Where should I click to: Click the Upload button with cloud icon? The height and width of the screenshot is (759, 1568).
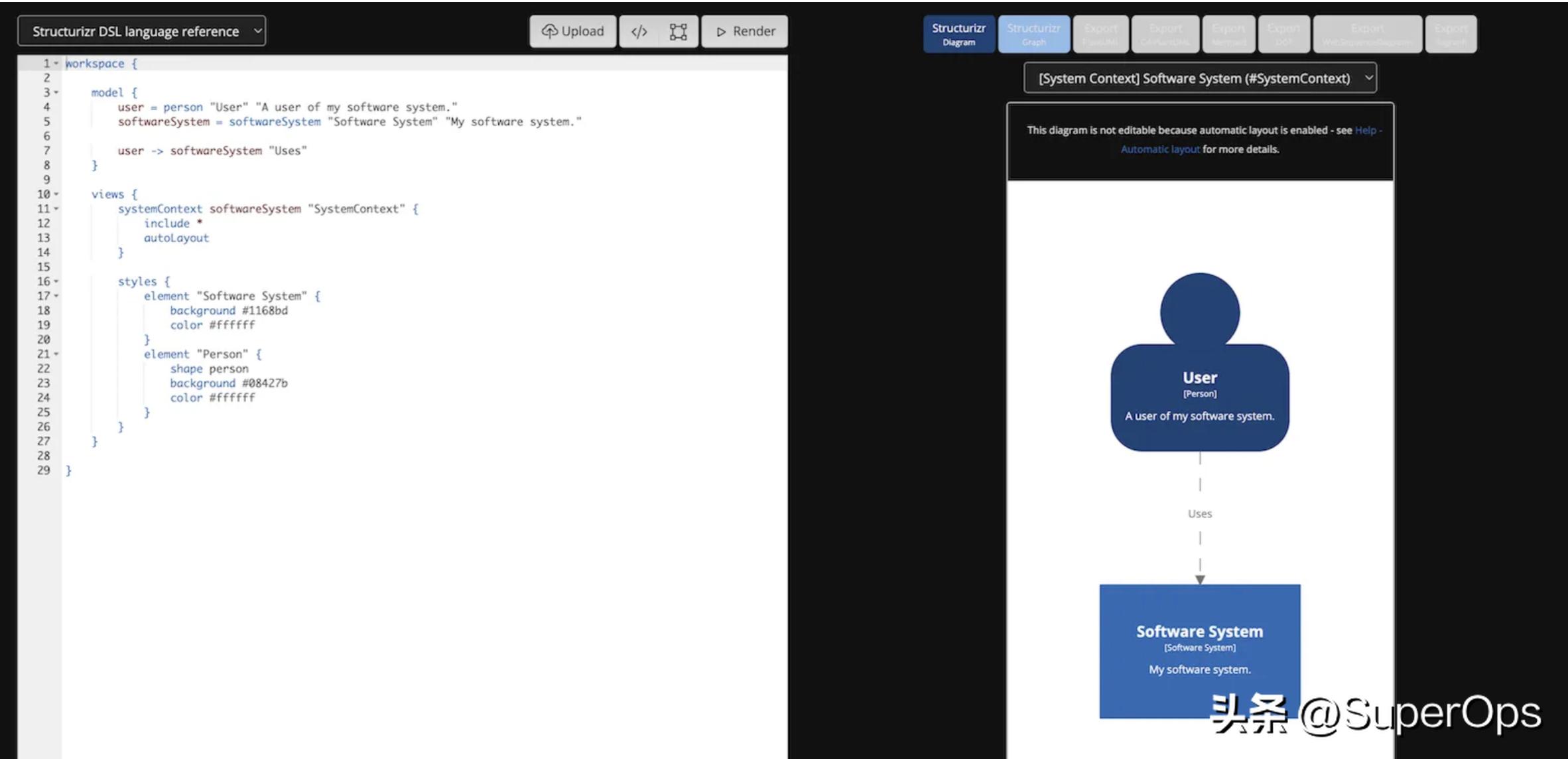(x=573, y=31)
